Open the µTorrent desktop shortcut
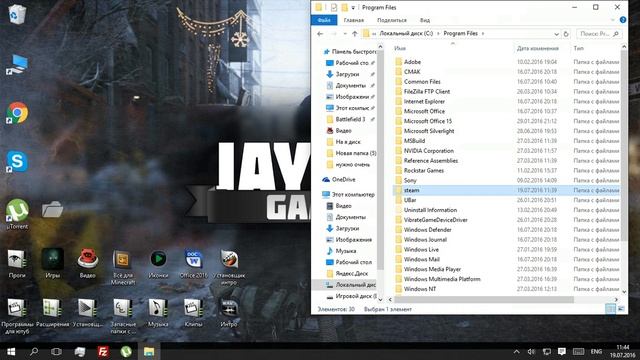 coord(17,213)
